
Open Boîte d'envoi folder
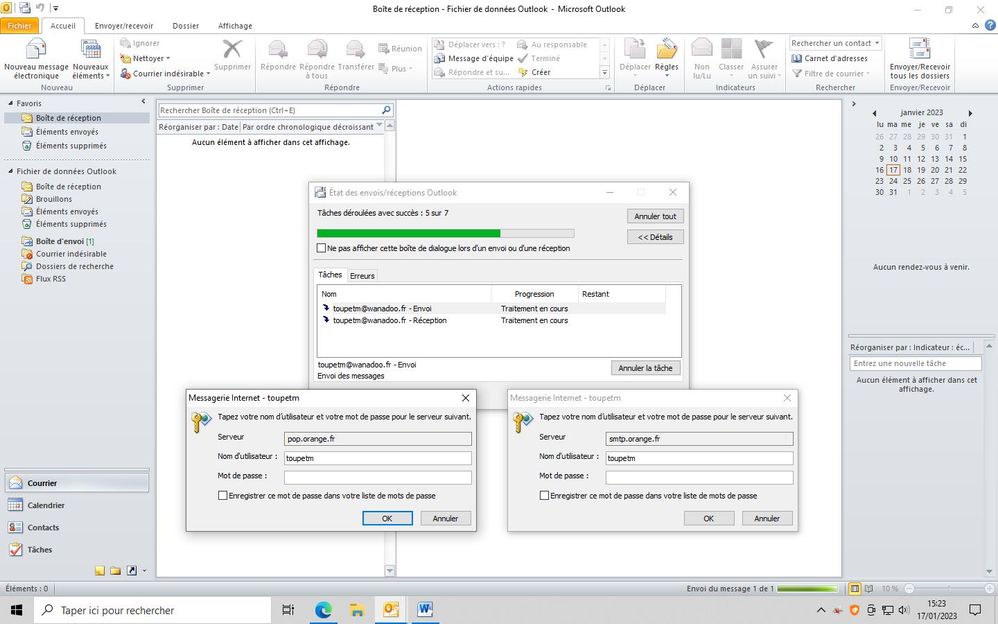pyautogui.click(x=60, y=241)
